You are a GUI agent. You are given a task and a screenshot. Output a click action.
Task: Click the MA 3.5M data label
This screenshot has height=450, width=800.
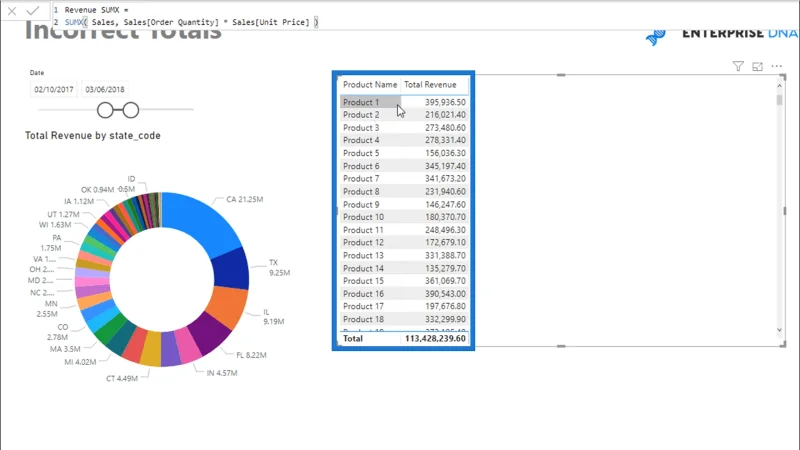(65, 349)
